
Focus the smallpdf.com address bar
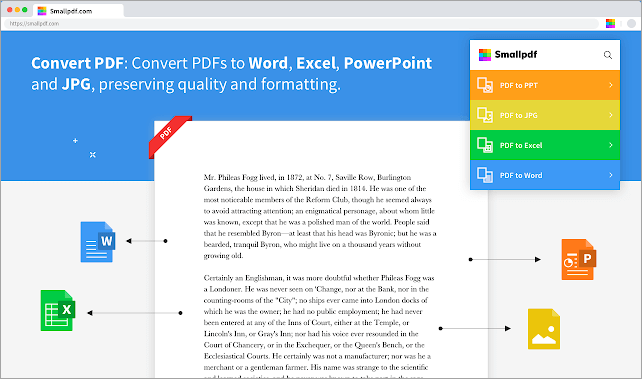(x=301, y=23)
